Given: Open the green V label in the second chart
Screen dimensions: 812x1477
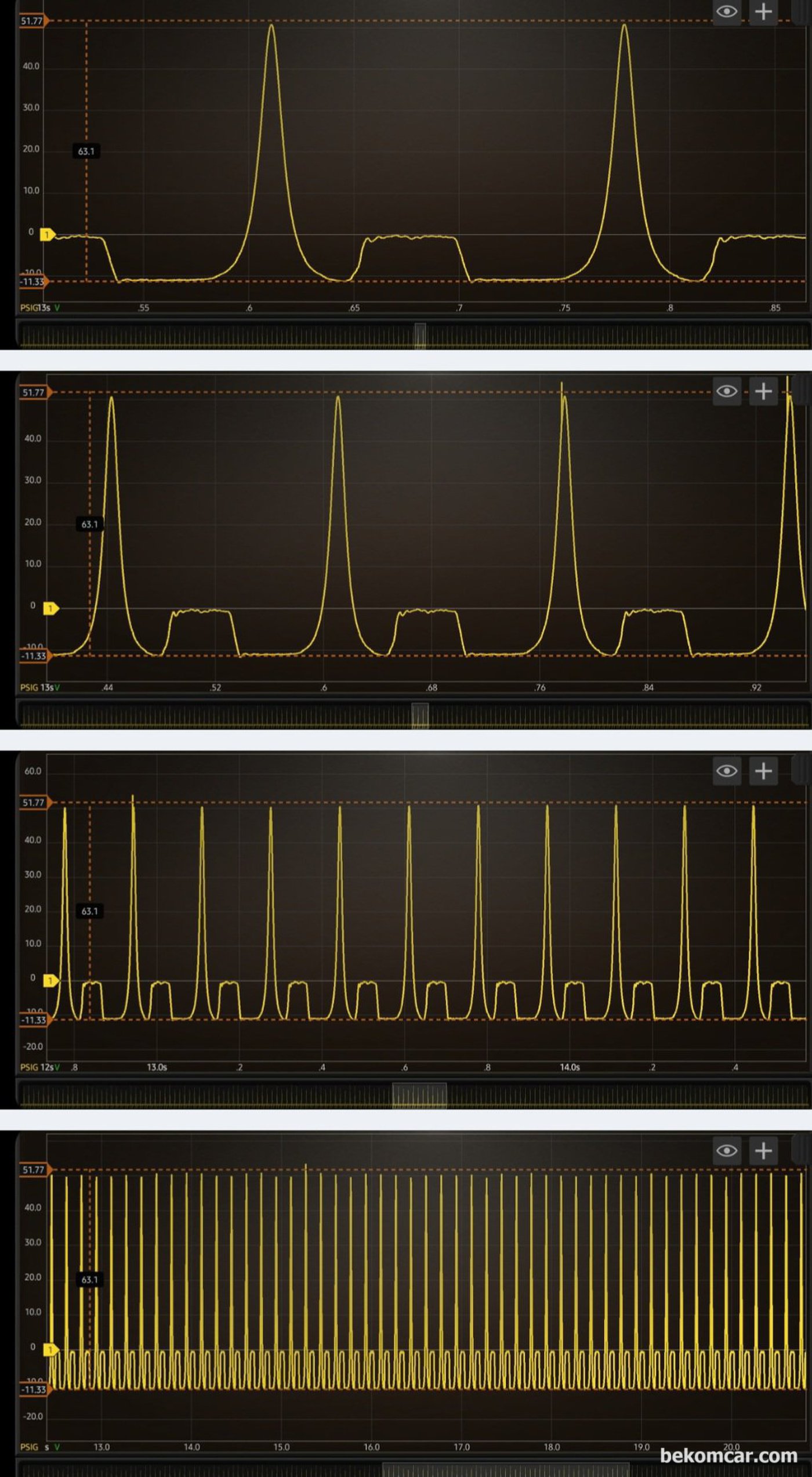Looking at the screenshot, I should tap(57, 687).
